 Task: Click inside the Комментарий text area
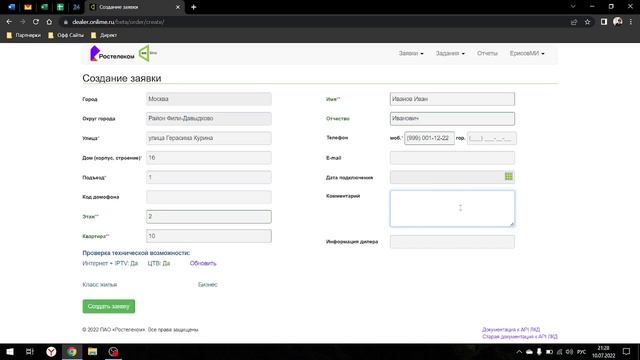click(452, 208)
